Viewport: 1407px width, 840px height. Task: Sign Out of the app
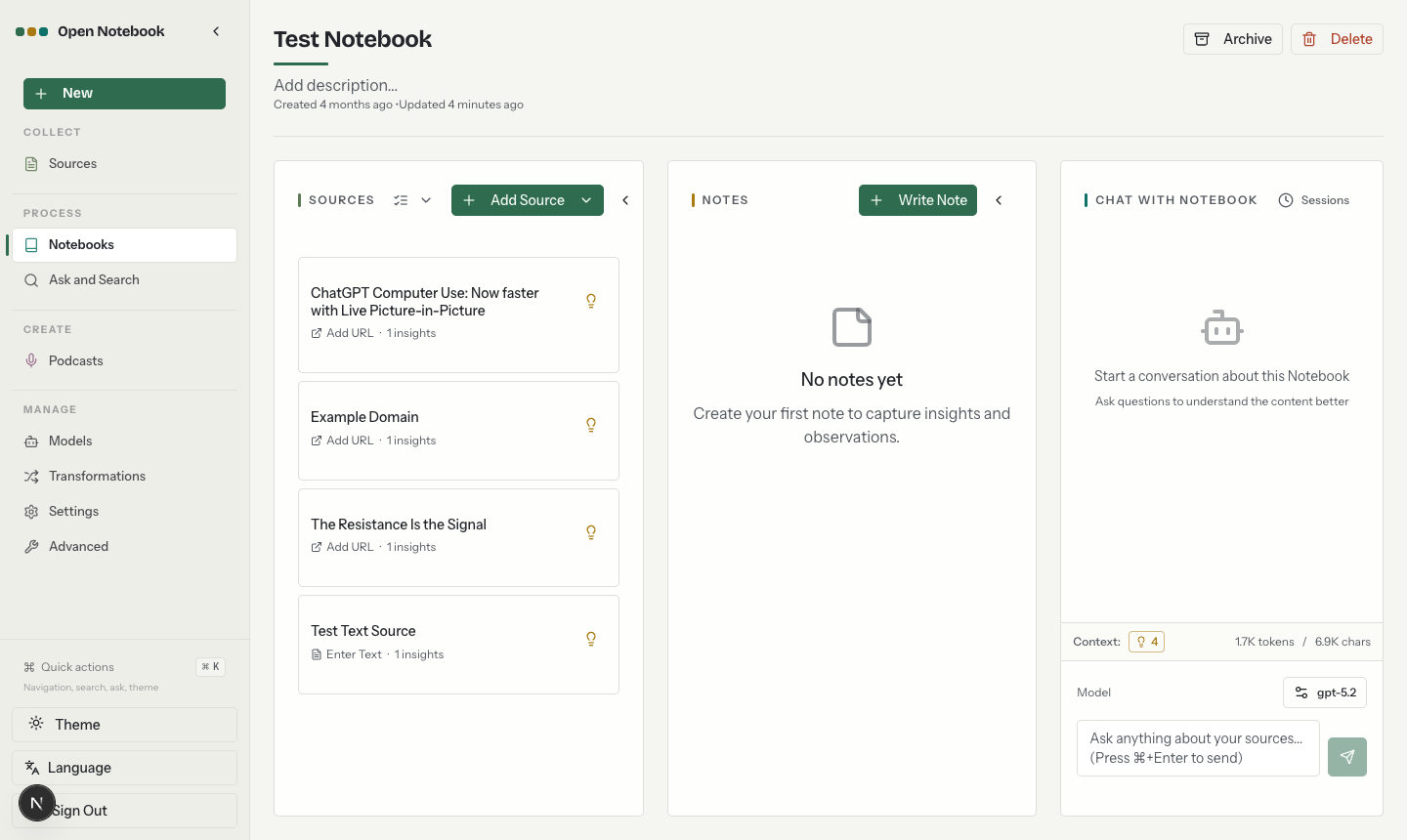(124, 811)
